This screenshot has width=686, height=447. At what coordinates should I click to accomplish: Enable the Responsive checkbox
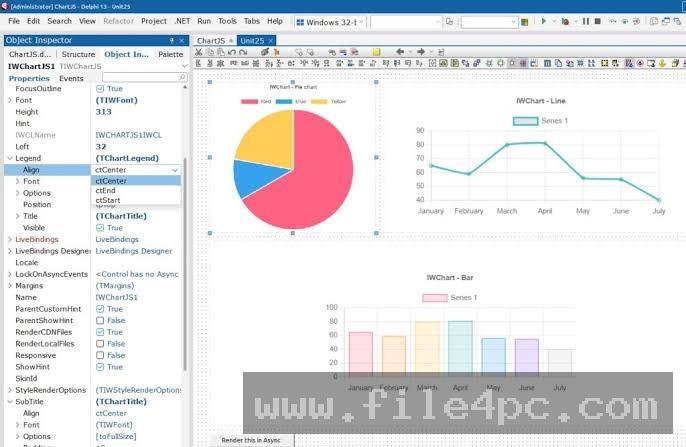point(100,355)
